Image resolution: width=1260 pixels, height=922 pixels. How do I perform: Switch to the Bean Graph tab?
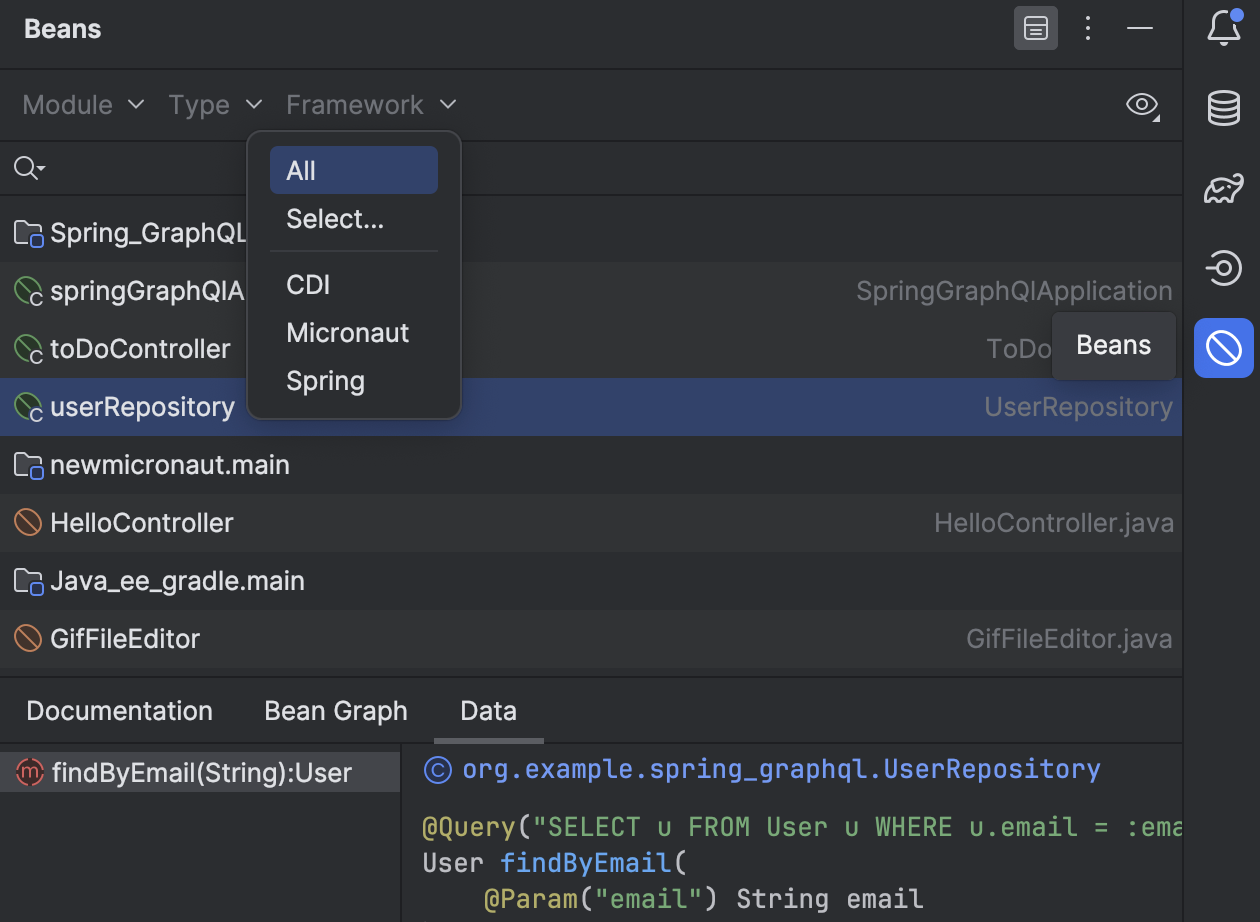click(x=335, y=710)
